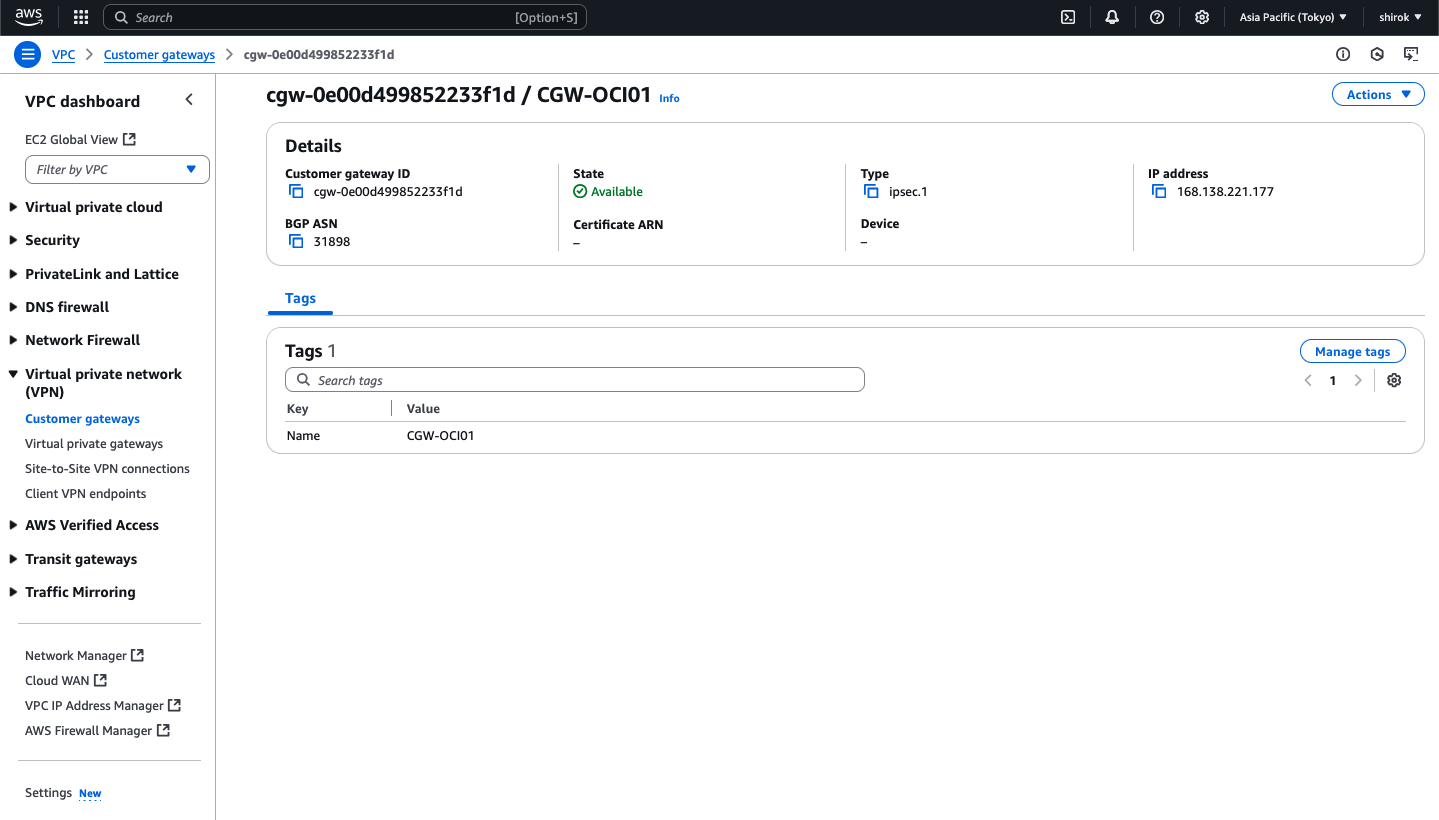Focus the Search tags field
Image resolution: width=1439 pixels, height=820 pixels.
pos(575,380)
